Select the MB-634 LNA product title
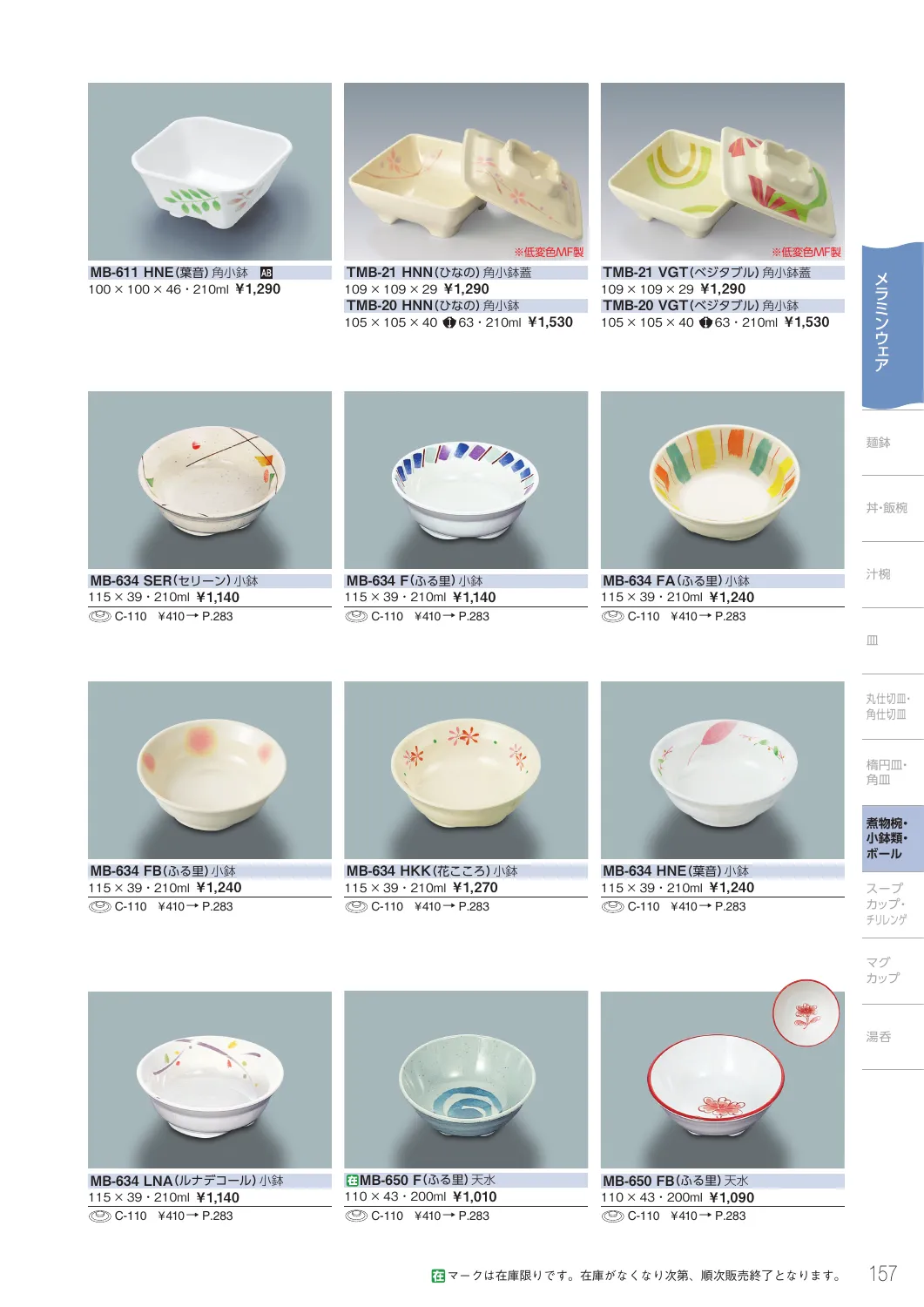 (x=187, y=1181)
